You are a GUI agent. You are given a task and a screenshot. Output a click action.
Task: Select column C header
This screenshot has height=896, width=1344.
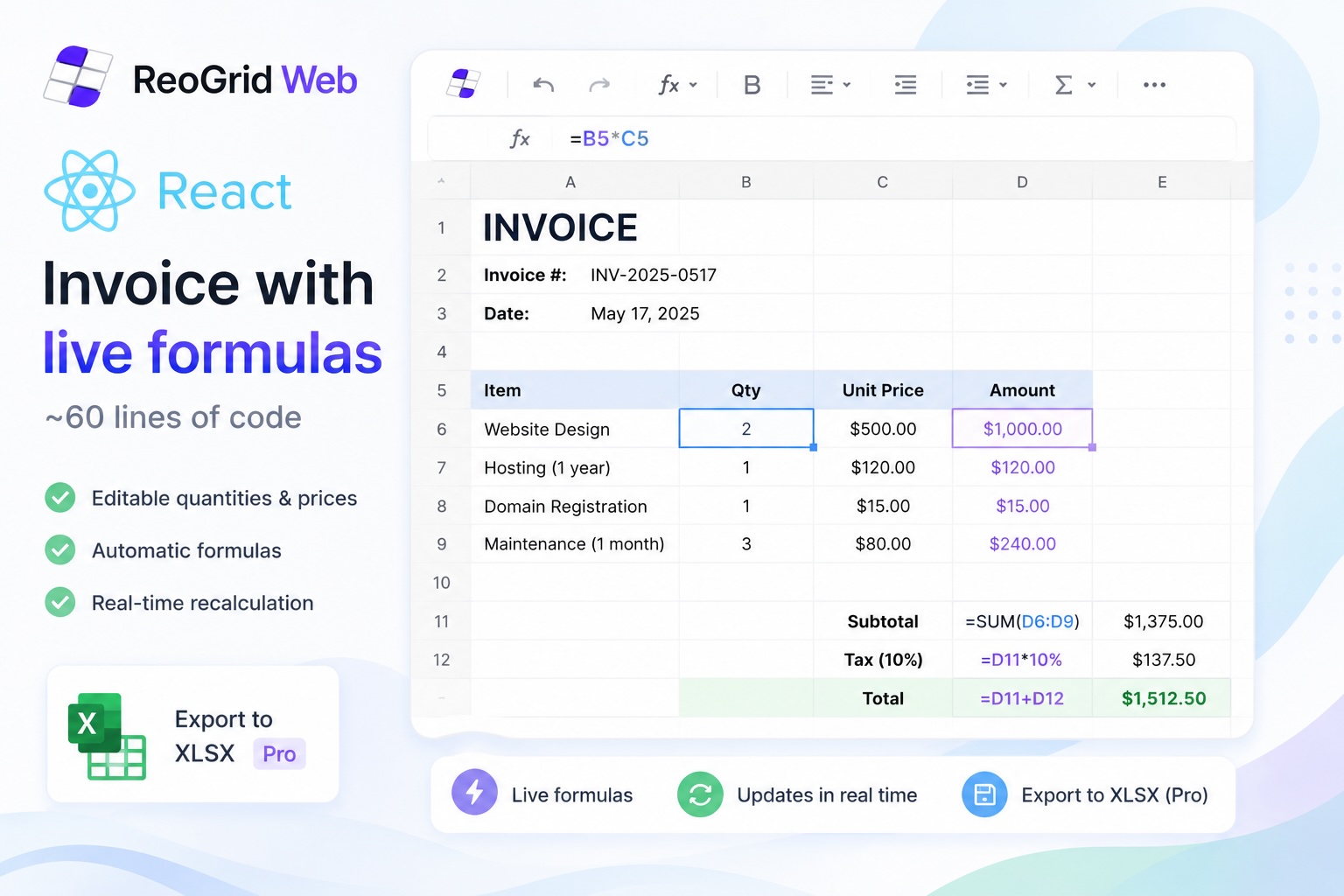pyautogui.click(x=883, y=182)
